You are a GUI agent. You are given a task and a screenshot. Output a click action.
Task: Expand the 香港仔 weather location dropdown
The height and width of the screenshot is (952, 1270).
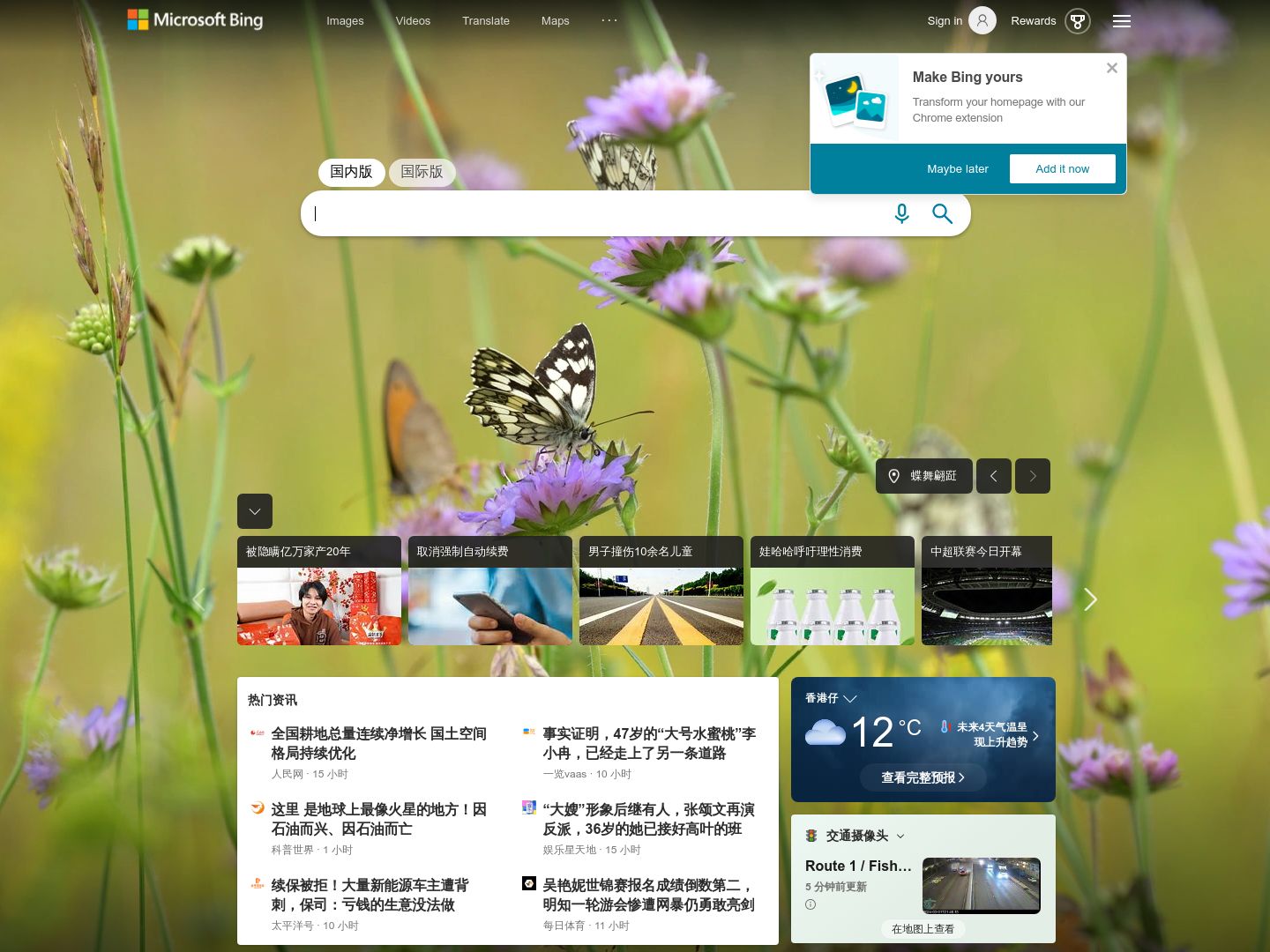click(849, 698)
